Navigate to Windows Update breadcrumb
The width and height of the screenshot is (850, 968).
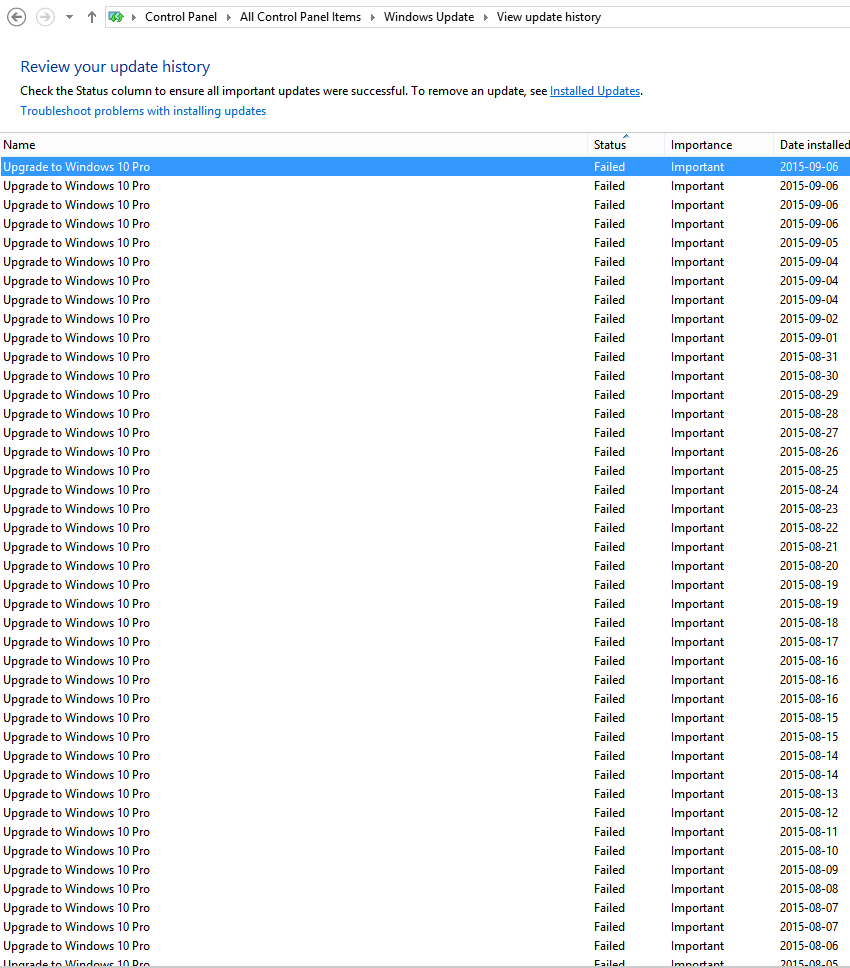(429, 17)
